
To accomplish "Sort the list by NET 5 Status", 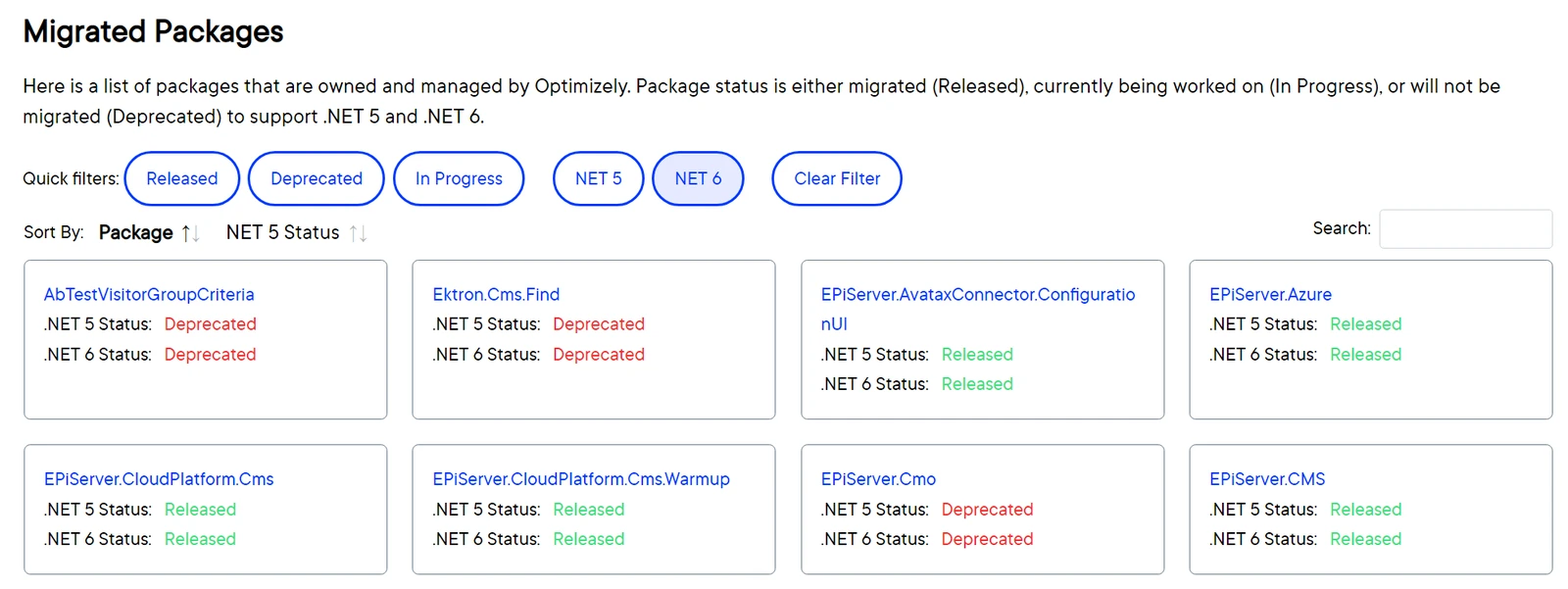I will 282,232.
